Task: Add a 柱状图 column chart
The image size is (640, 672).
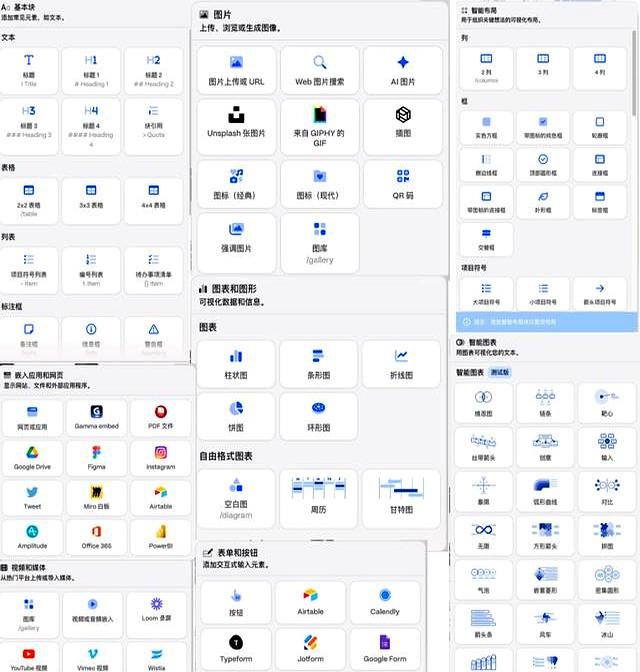Action: [236, 364]
